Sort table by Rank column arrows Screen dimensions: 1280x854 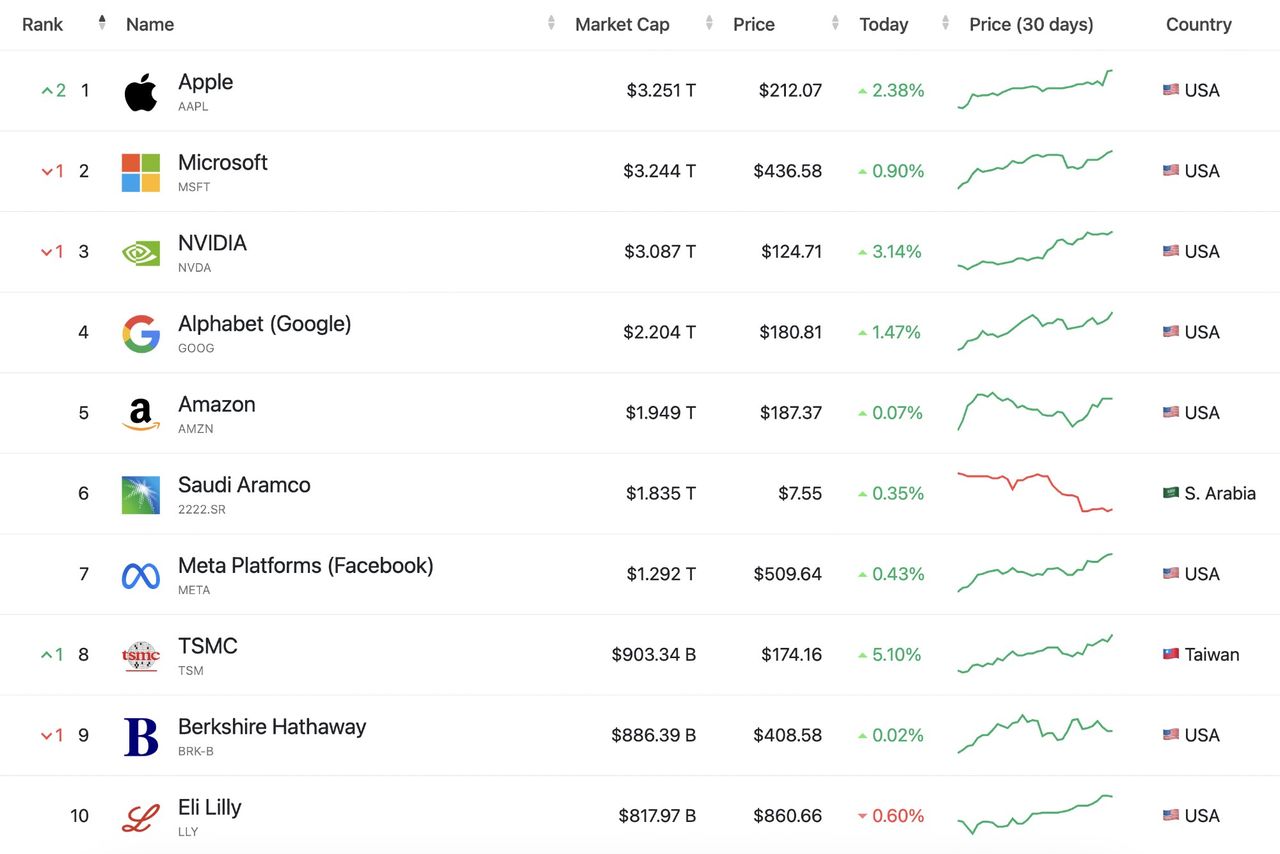(x=102, y=23)
